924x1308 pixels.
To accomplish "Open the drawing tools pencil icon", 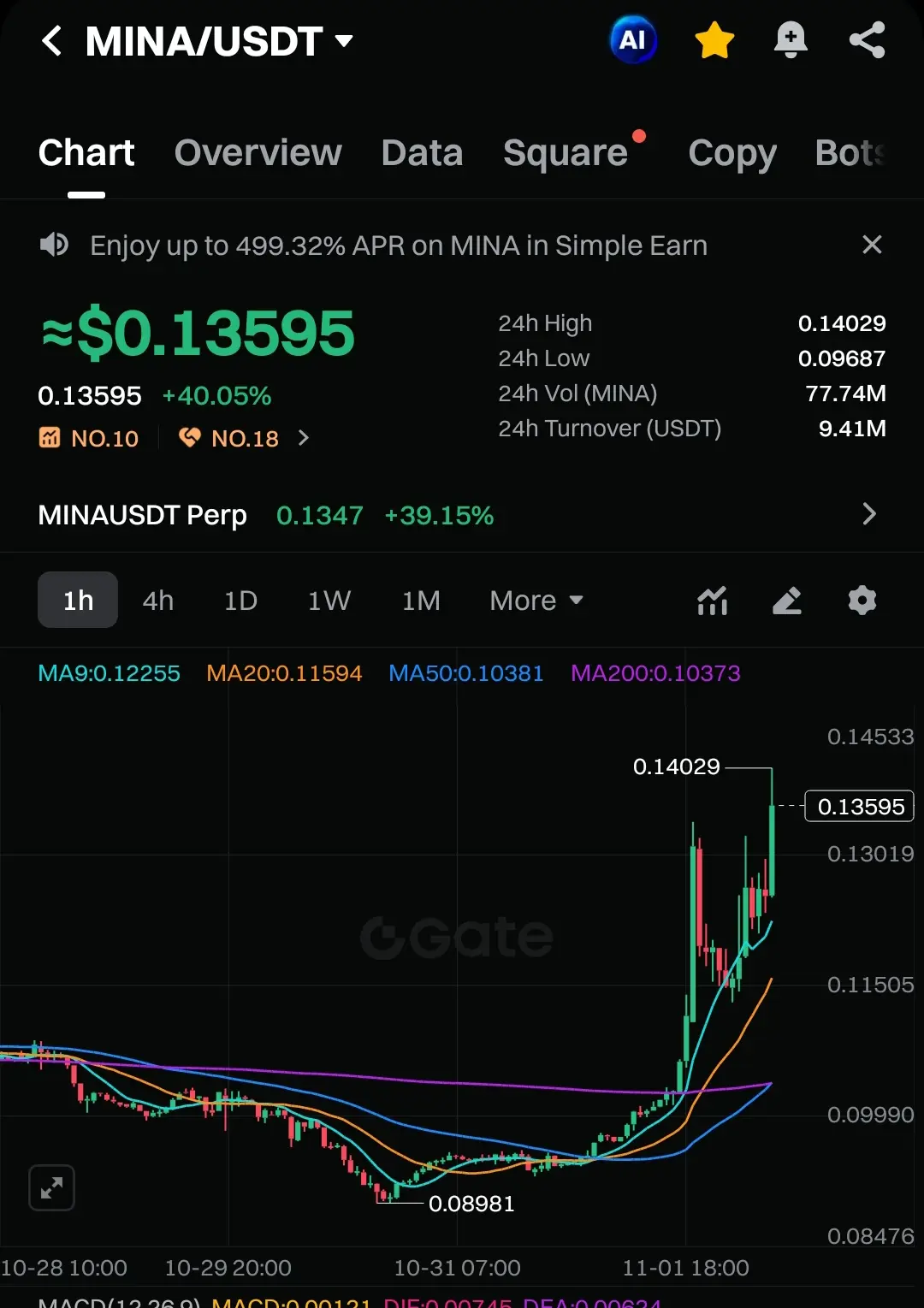I will click(787, 601).
